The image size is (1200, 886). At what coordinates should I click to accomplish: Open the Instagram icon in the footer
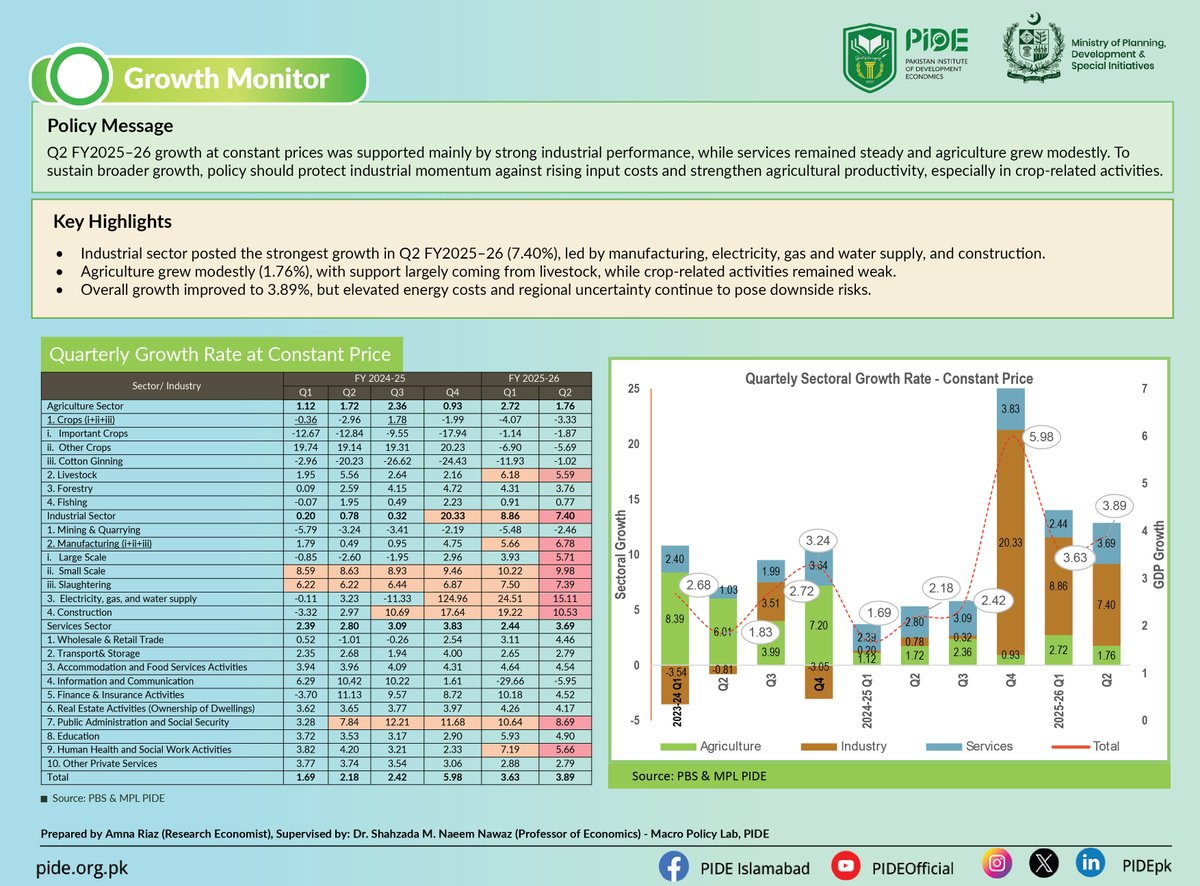[x=995, y=863]
